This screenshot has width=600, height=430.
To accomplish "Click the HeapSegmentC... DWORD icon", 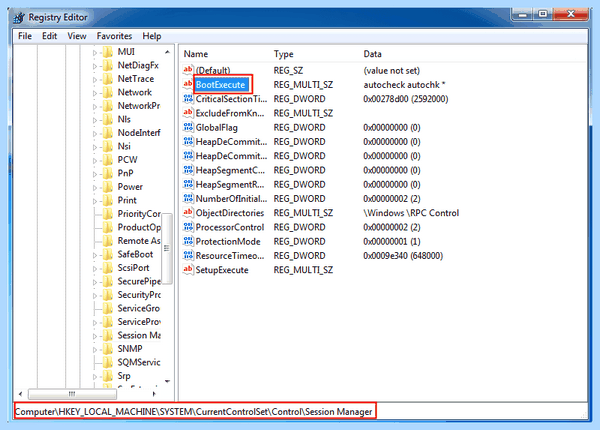I will 188,170.
